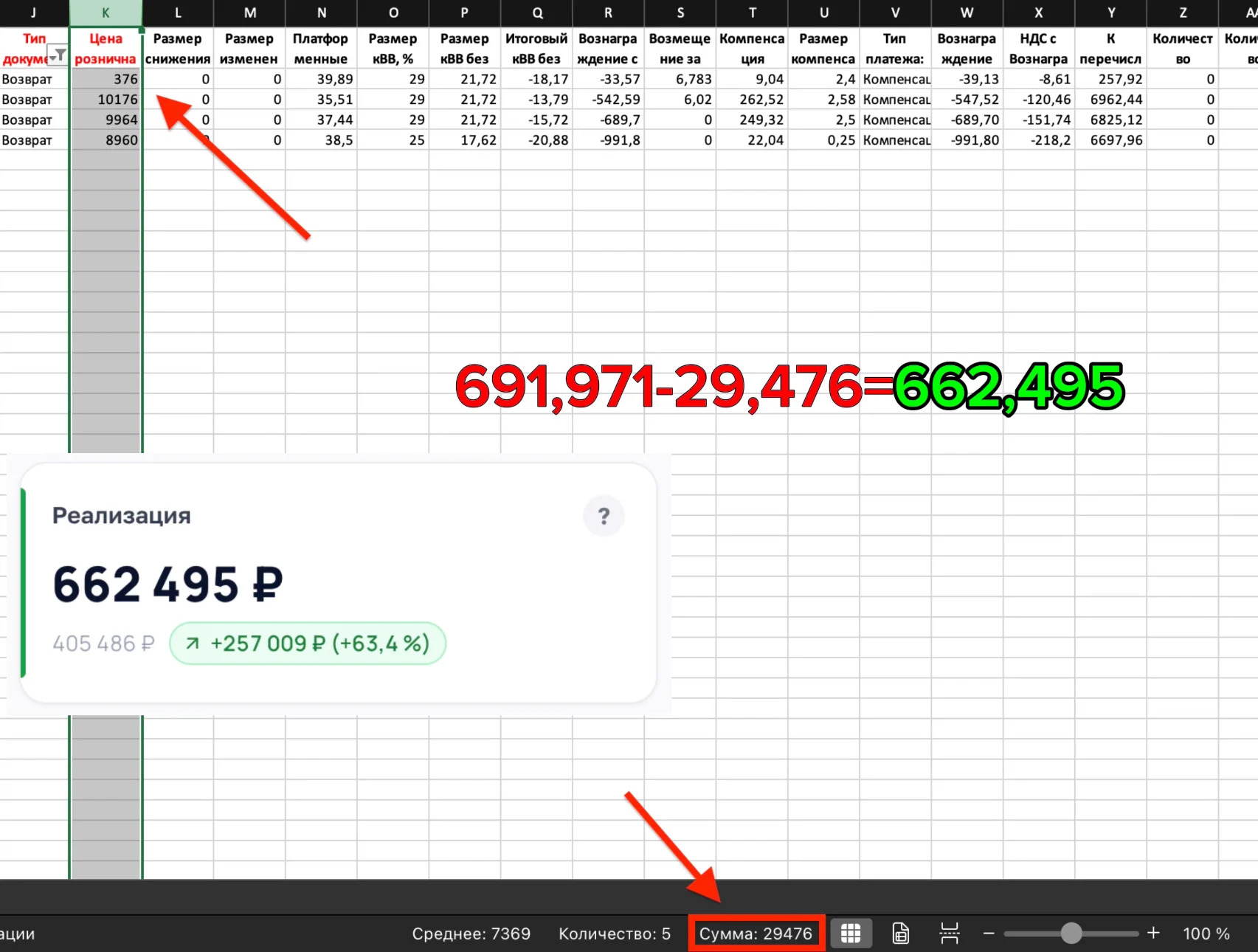Select column K header
1258x952 pixels.
106,13
